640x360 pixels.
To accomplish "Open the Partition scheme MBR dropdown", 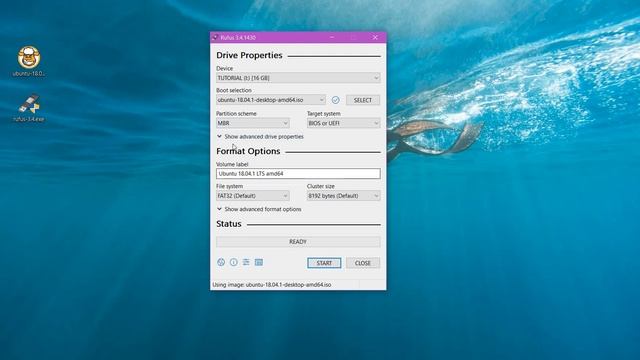I will (x=253, y=123).
